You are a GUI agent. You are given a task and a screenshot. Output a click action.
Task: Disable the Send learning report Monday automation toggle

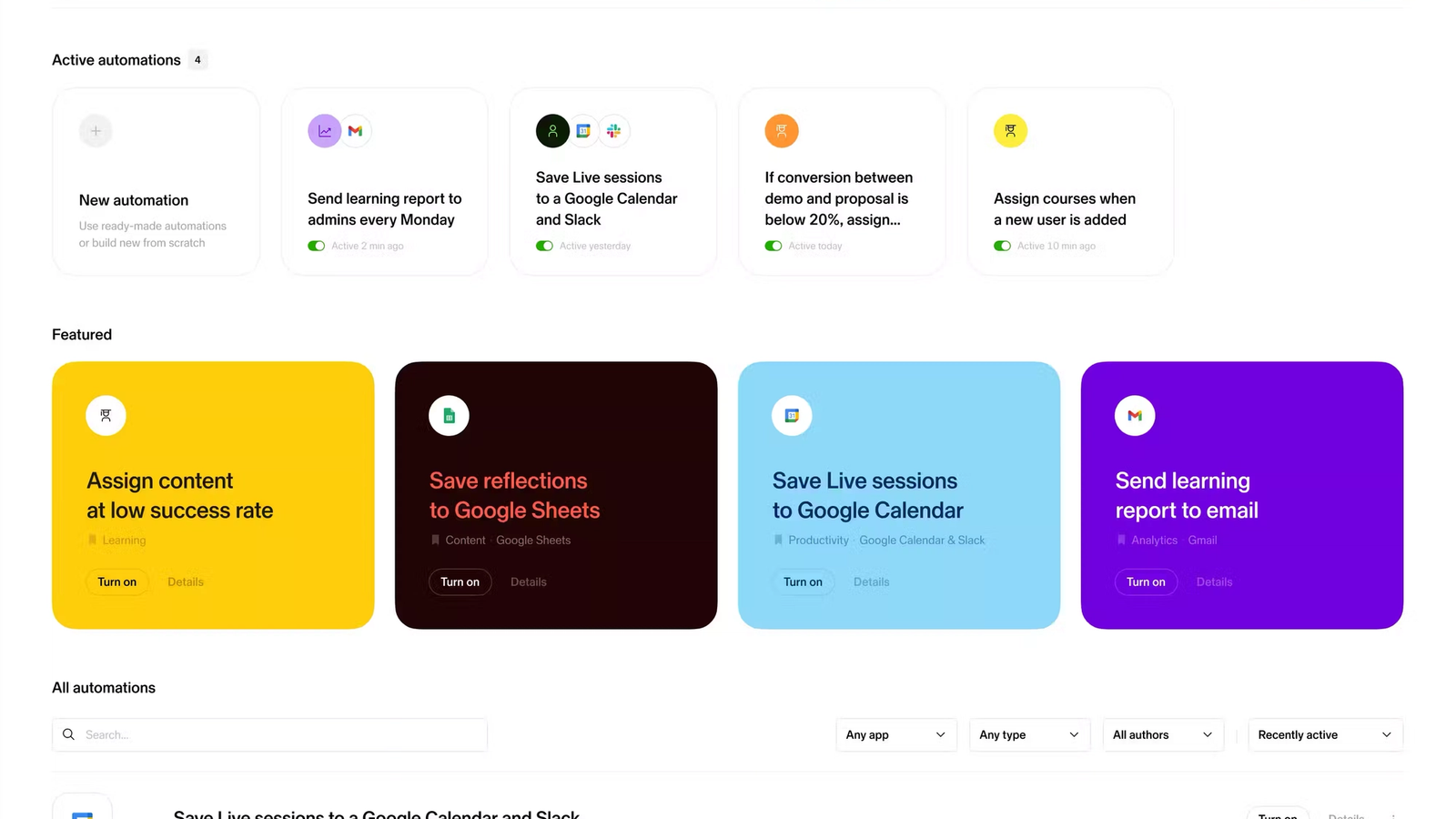[317, 246]
